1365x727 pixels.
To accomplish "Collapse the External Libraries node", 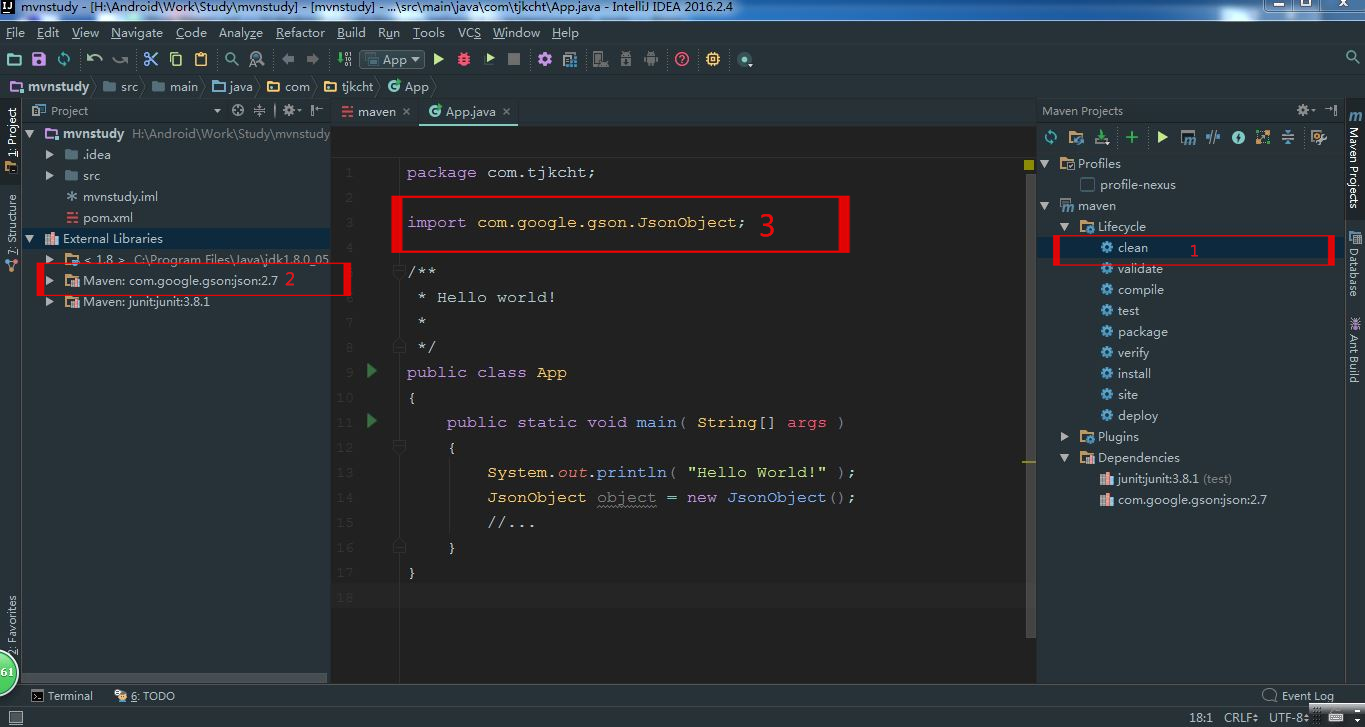I will pyautogui.click(x=30, y=239).
